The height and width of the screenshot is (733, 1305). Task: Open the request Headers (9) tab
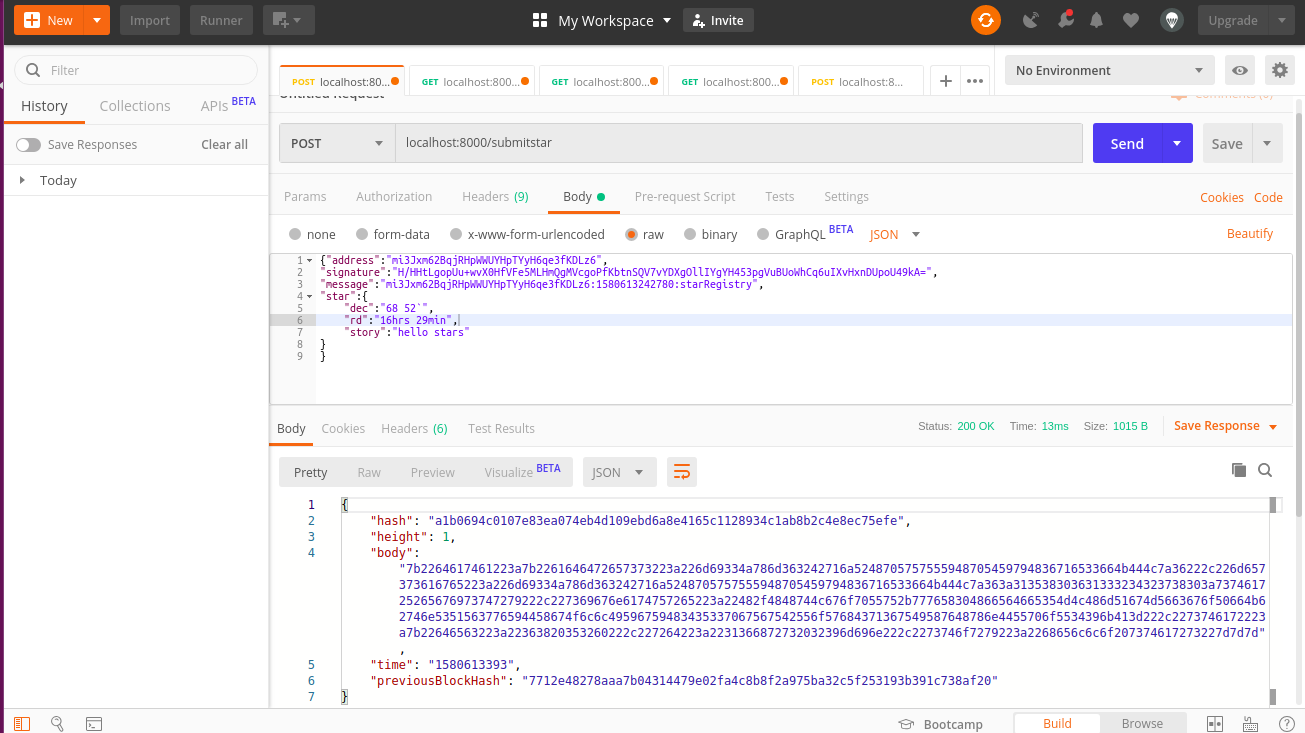(x=495, y=197)
